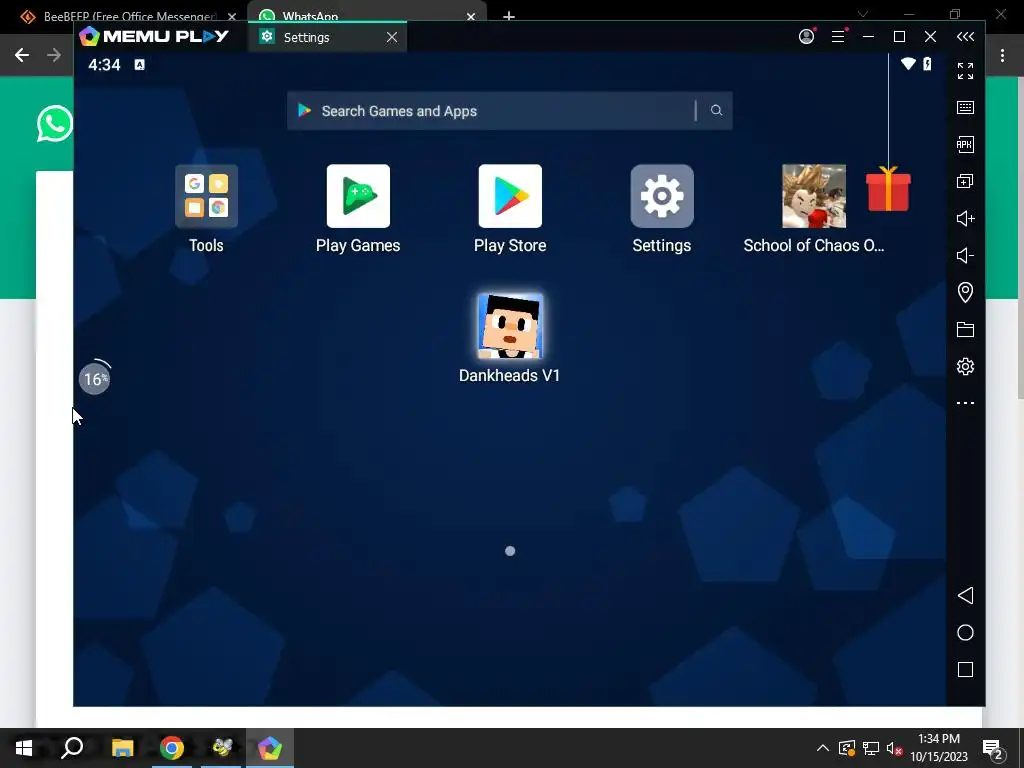Image resolution: width=1024 pixels, height=768 pixels.
Task: Click the home screen page indicator dot
Action: (x=510, y=551)
